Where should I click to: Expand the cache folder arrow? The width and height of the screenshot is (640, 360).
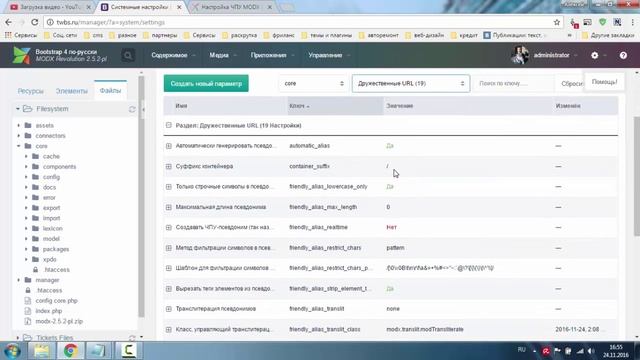26,156
